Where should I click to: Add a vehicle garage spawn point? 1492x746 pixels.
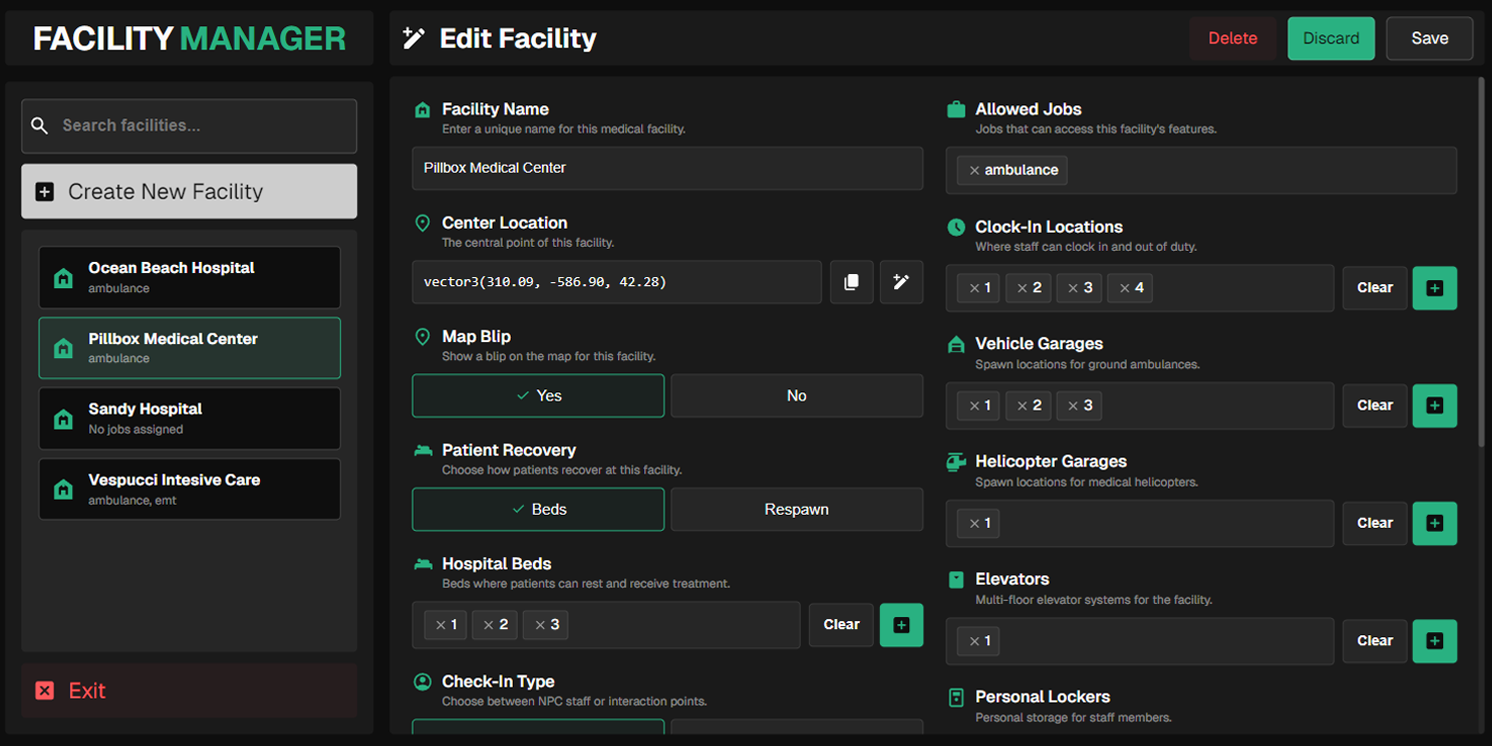(1435, 405)
